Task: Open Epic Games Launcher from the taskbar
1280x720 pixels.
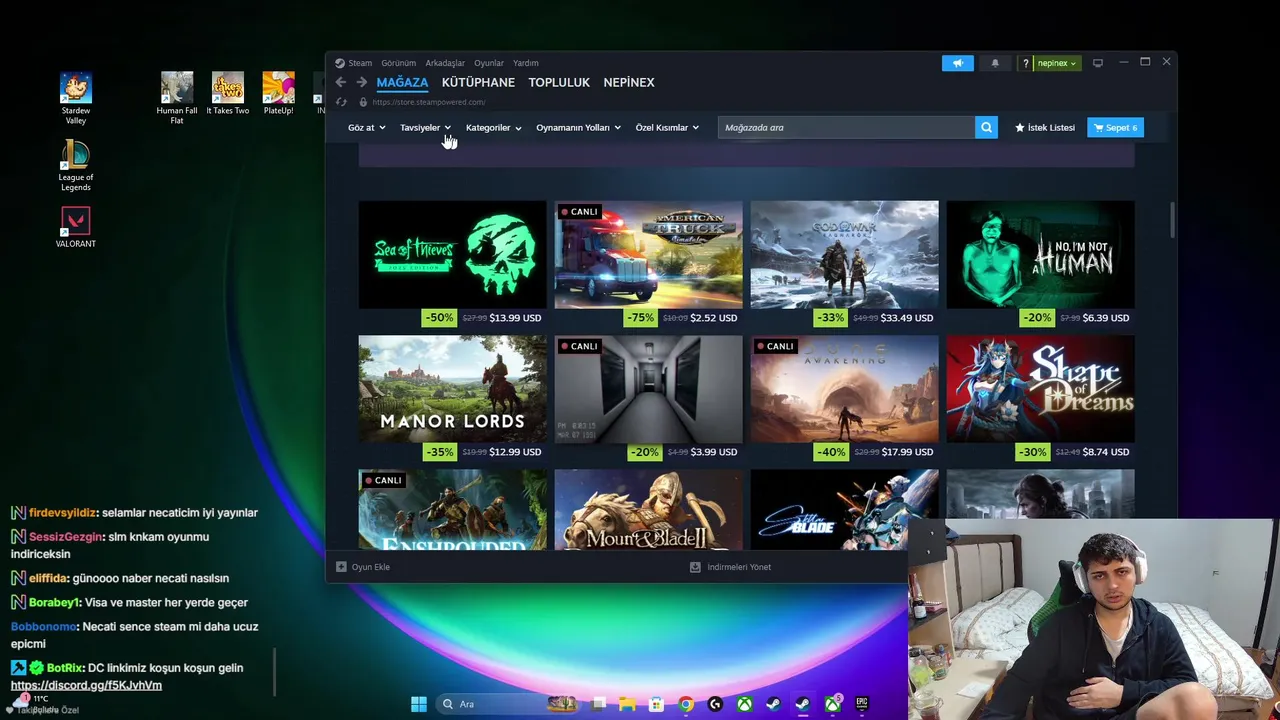Action: 862,704
